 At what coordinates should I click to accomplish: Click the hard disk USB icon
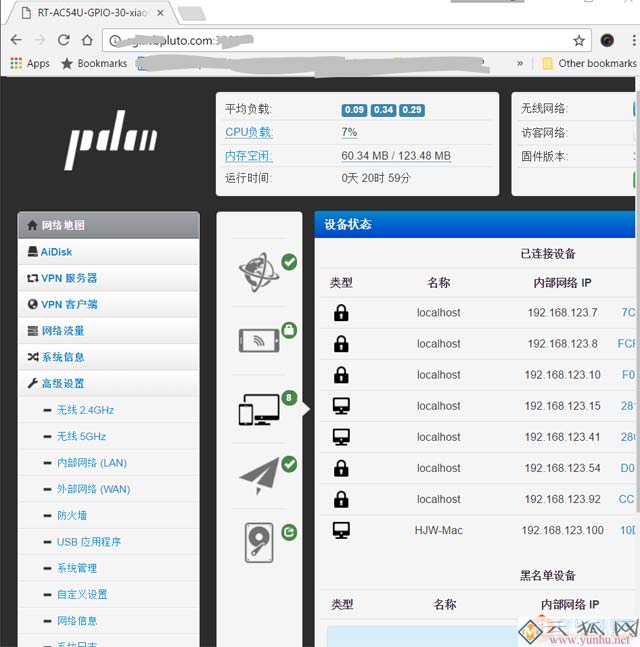tap(259, 543)
